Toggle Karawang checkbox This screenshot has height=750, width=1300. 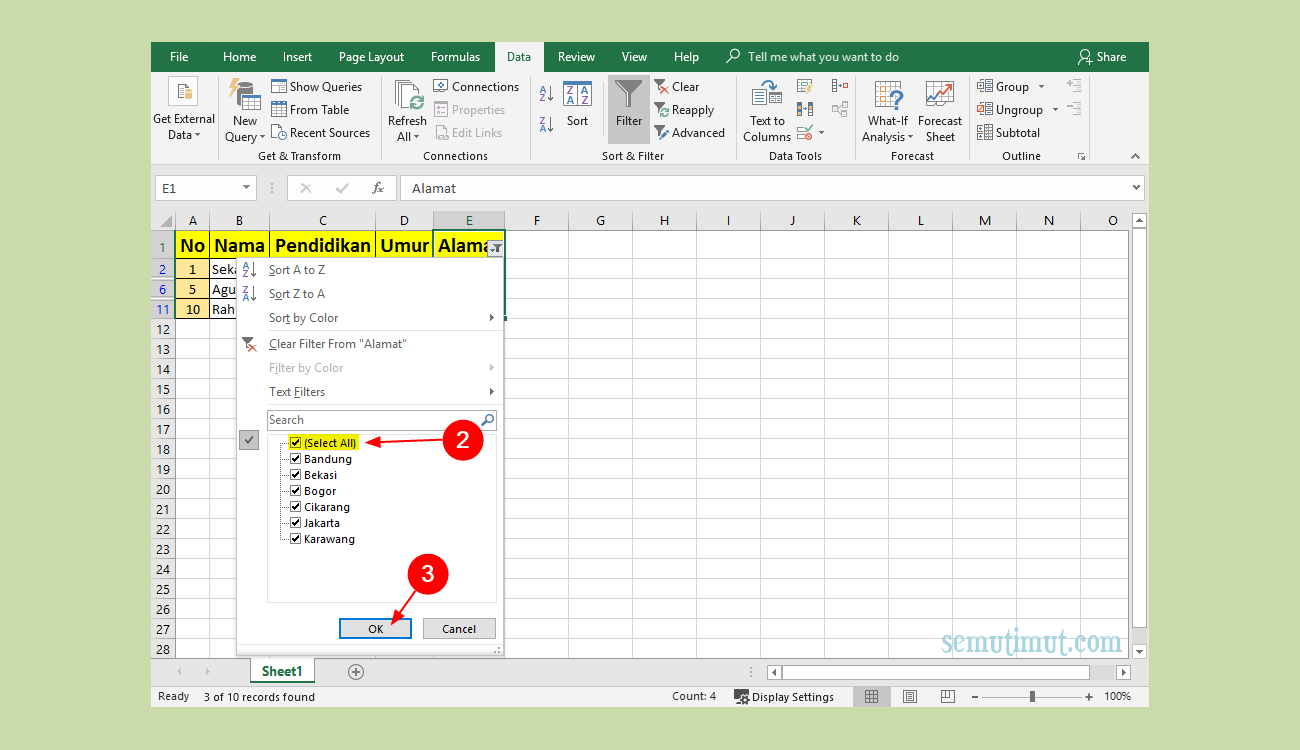point(295,539)
